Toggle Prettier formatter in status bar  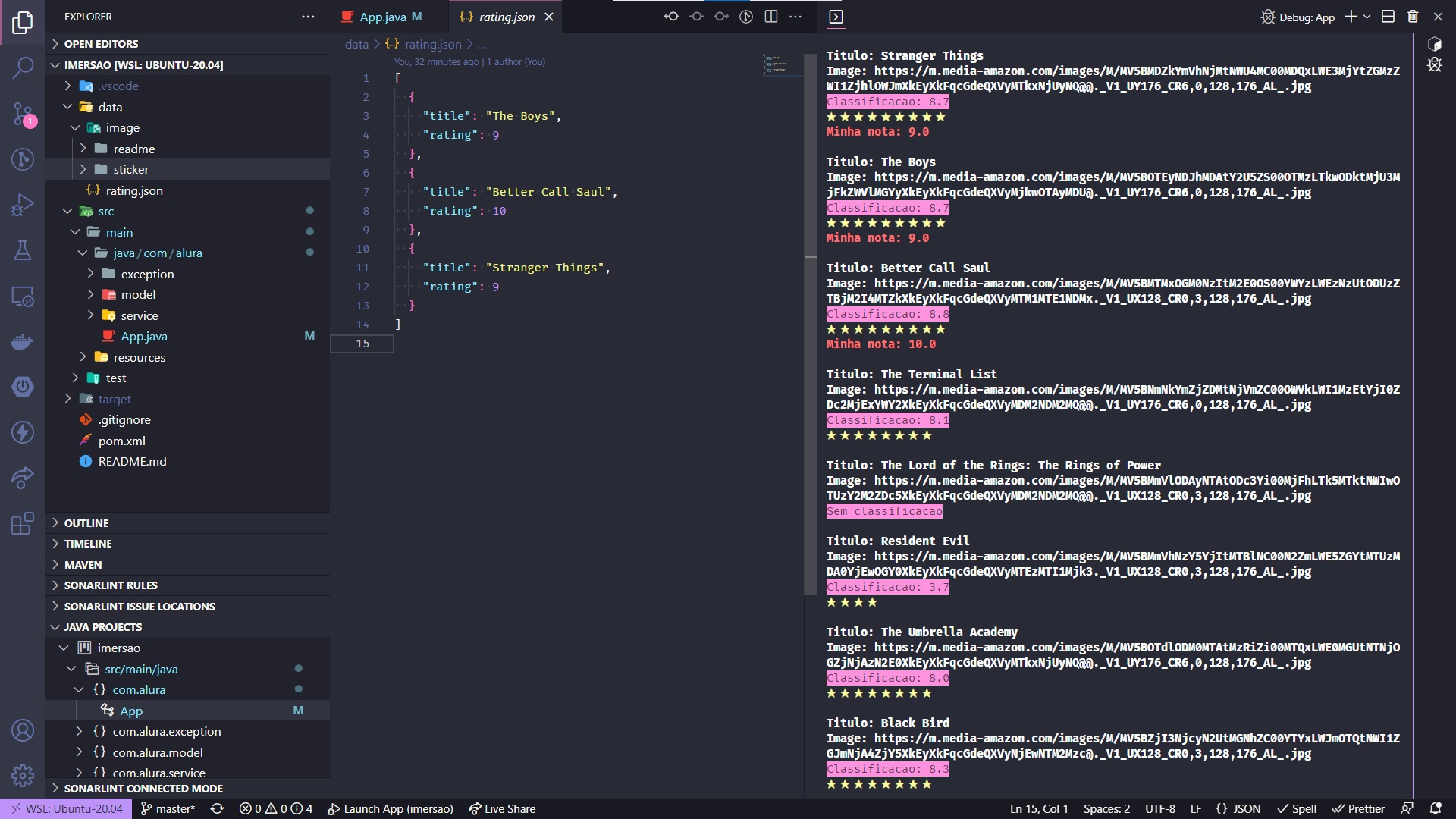tap(1358, 808)
